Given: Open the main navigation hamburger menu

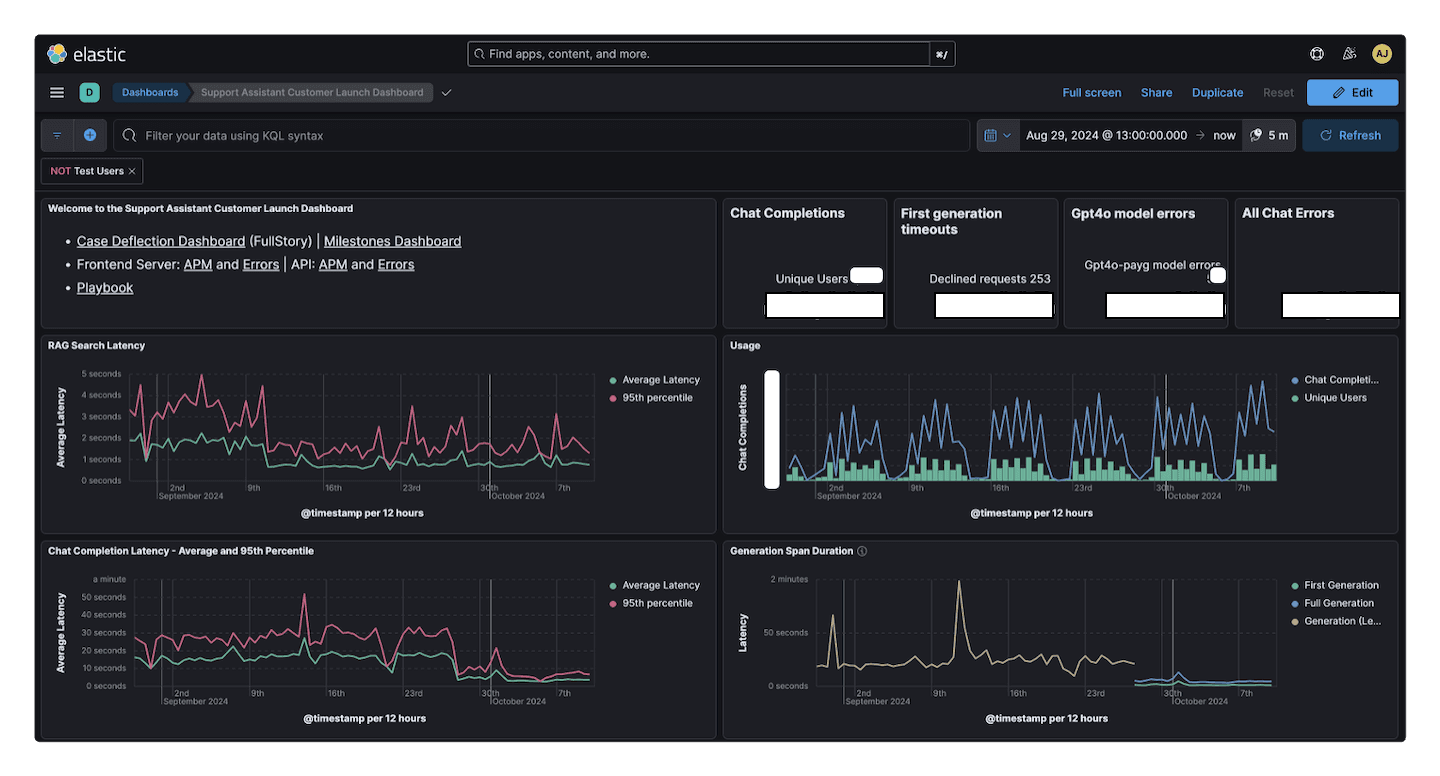Looking at the screenshot, I should click(56, 92).
